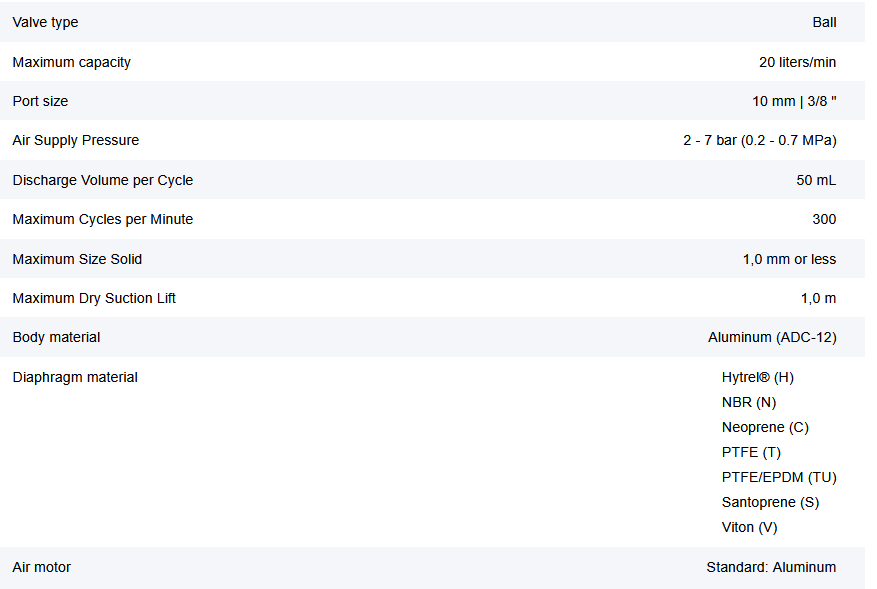The width and height of the screenshot is (877, 589).
Task: Select the Ball valve type value
Action: pos(824,22)
